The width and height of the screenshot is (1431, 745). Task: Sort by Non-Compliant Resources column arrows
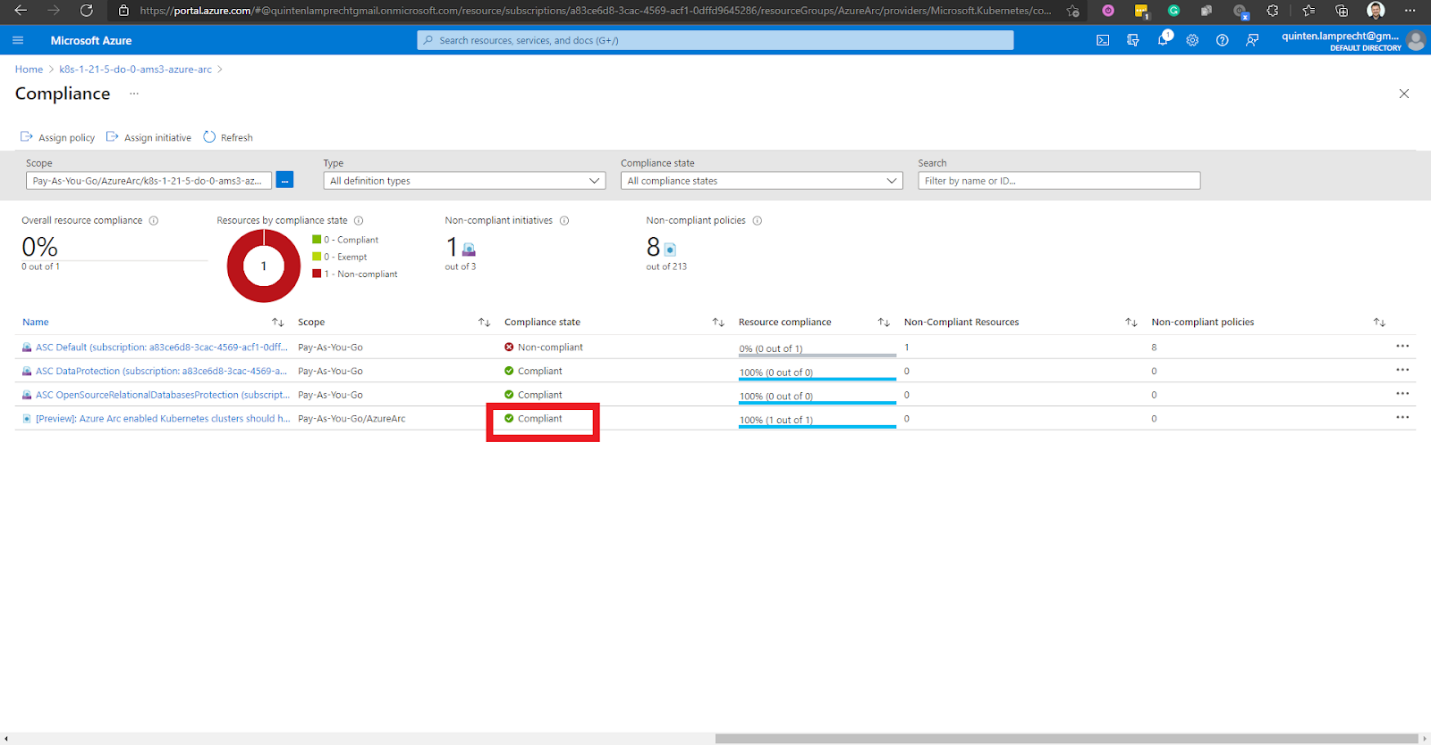(x=1131, y=322)
